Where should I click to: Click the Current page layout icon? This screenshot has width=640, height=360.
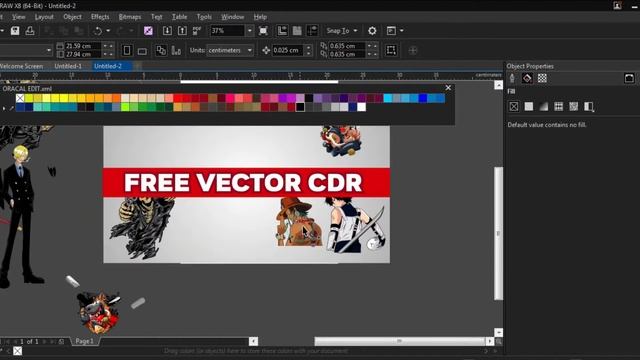pyautogui.click(x=176, y=50)
